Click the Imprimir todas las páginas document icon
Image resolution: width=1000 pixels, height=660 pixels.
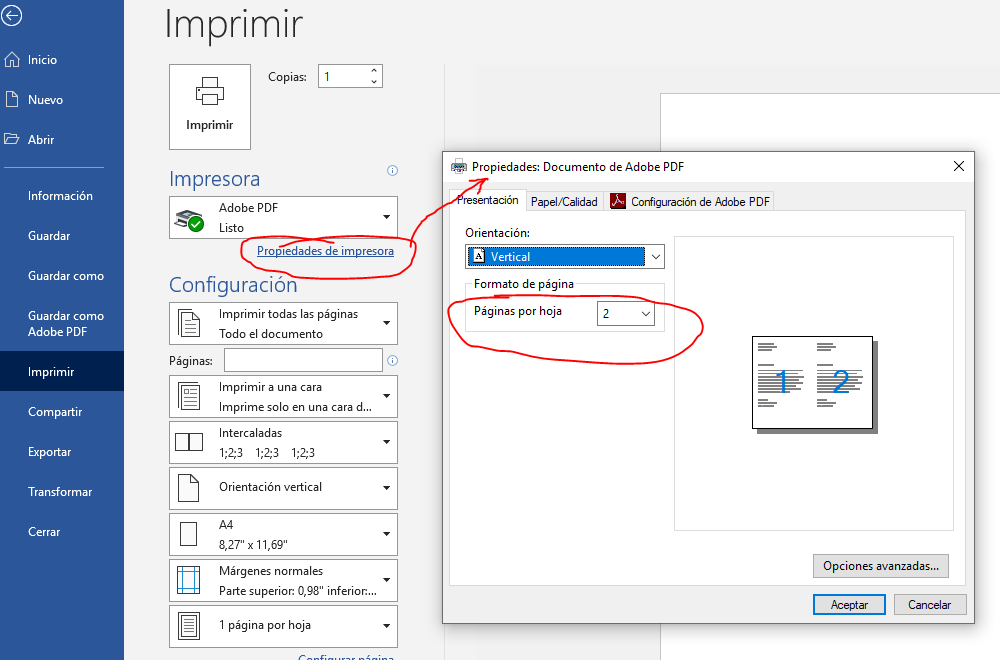tap(189, 323)
